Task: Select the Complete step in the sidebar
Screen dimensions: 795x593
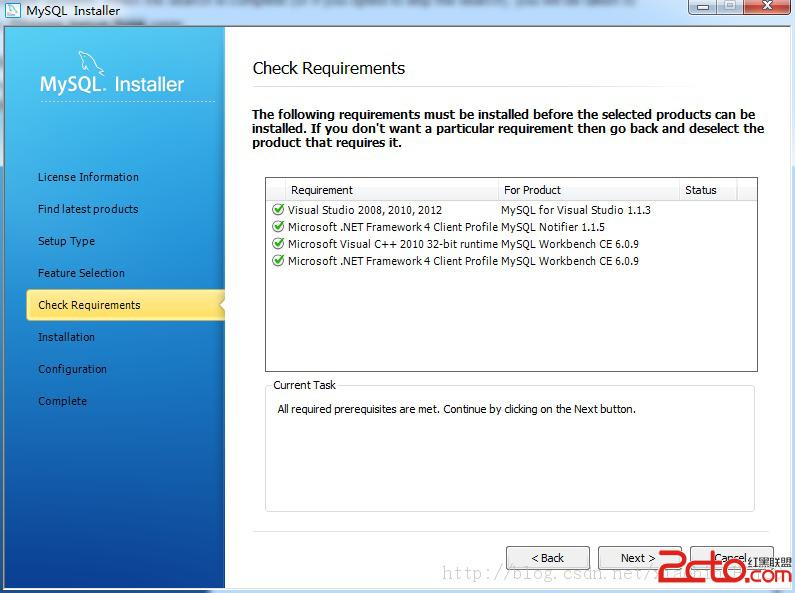Action: point(62,401)
